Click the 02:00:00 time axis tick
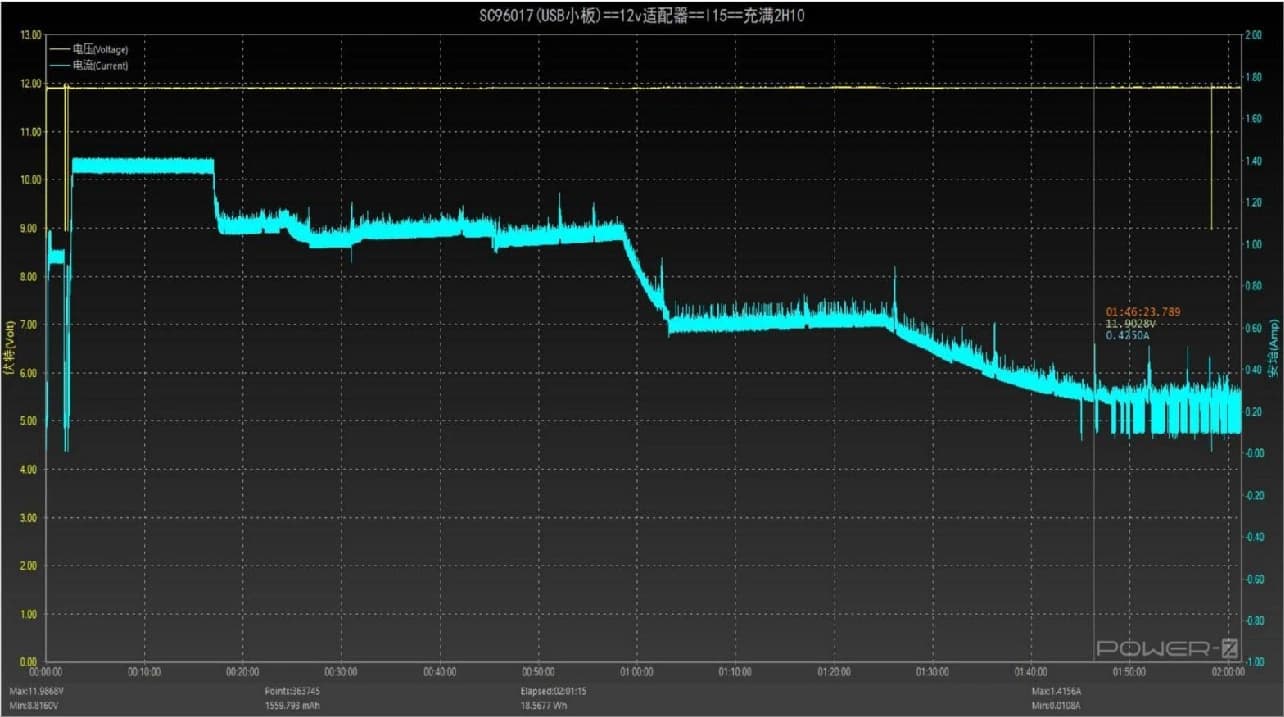The height and width of the screenshot is (717, 1284). tap(1228, 672)
